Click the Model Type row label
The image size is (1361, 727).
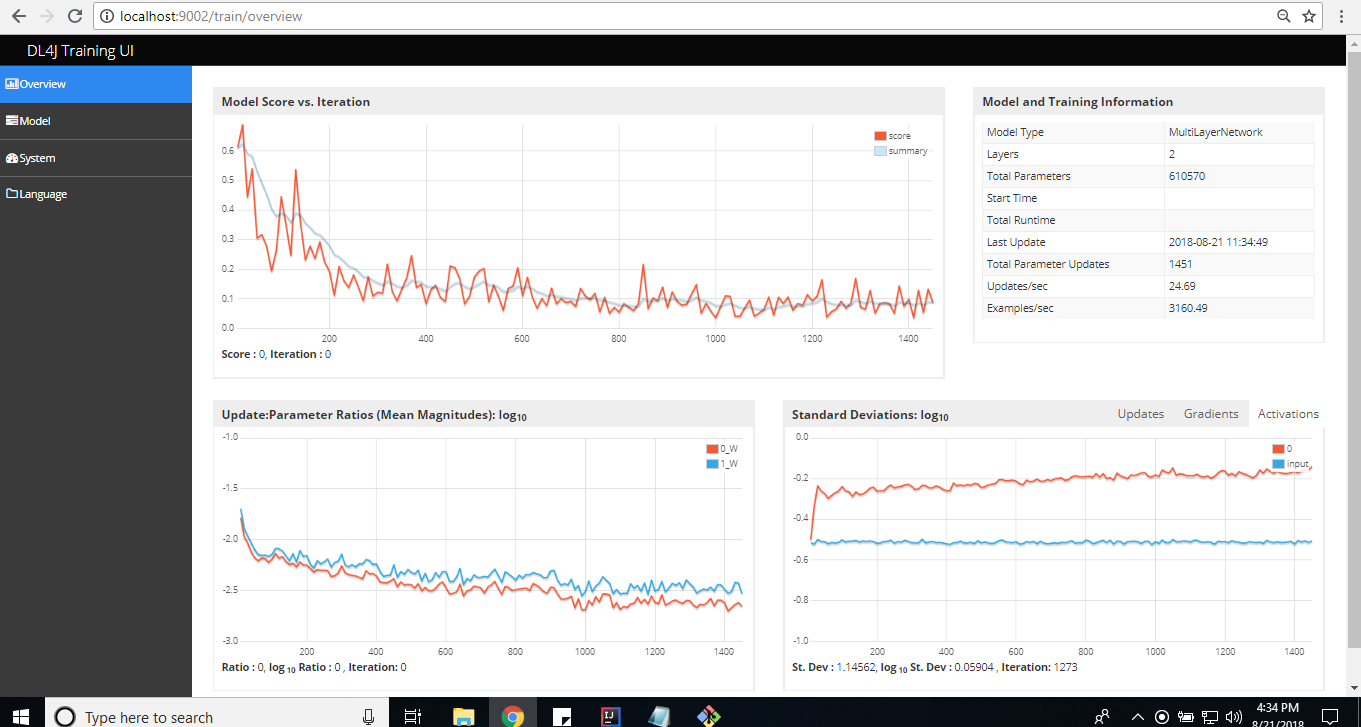(1015, 132)
